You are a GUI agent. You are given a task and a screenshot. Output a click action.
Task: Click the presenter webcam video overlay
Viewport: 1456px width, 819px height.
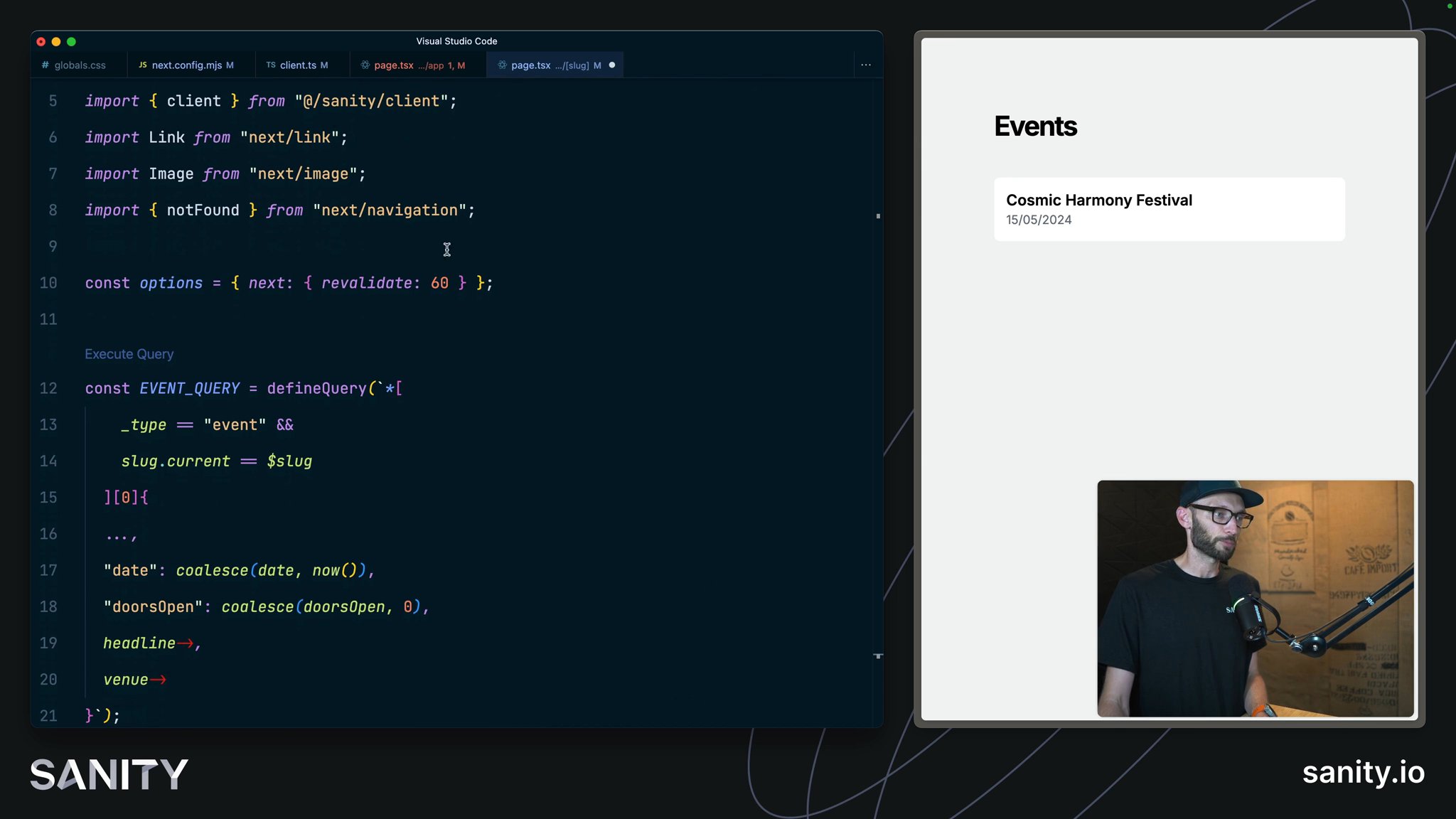click(1255, 599)
